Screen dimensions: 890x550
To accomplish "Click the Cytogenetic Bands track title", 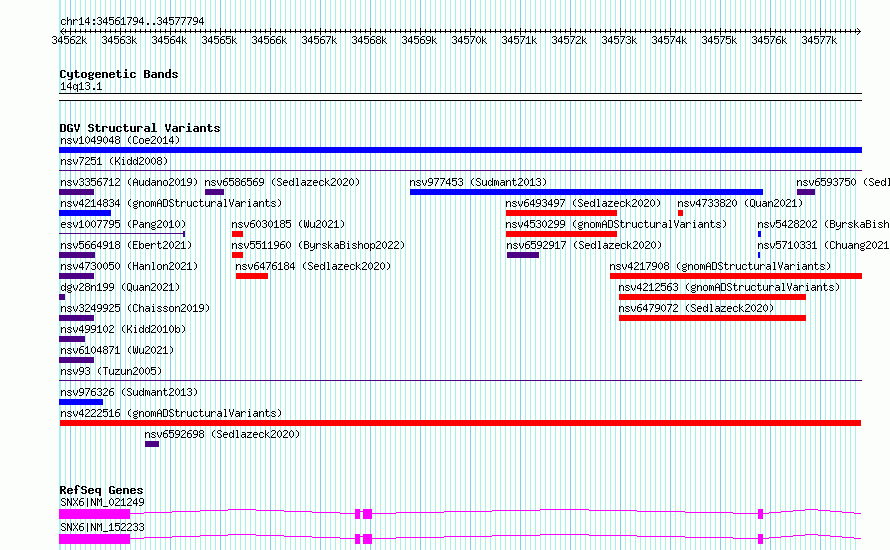I will pos(119,74).
